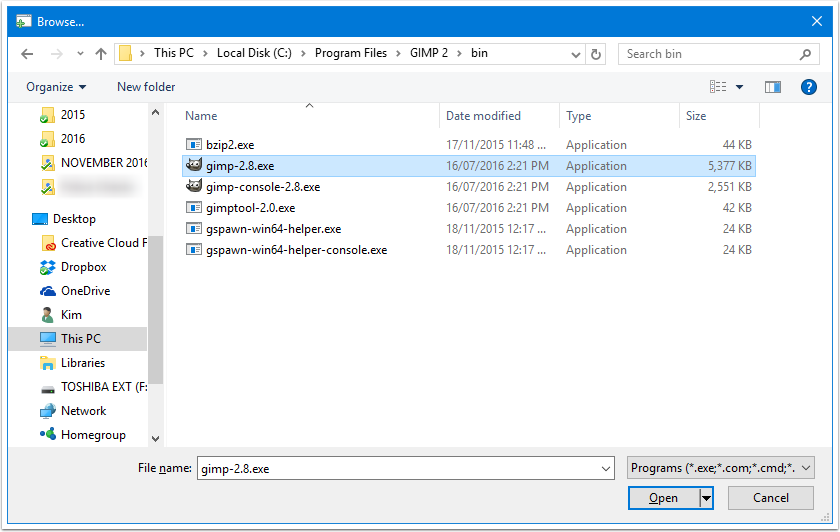Open the Organize dropdown menu
The image size is (840, 532).
56,87
